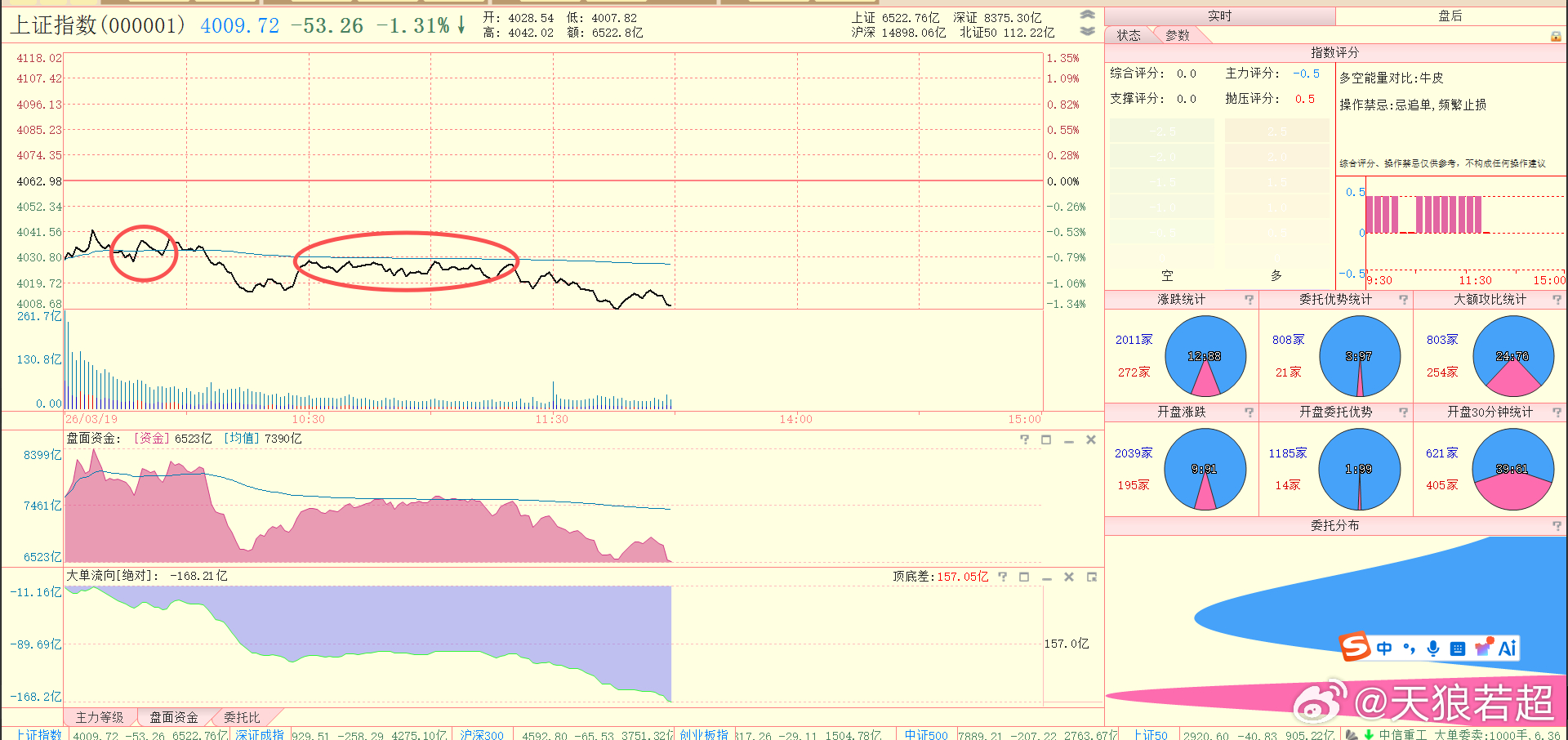Click the green down arrow in the status bar
Screen dimensions: 1568x740
pos(1369,734)
